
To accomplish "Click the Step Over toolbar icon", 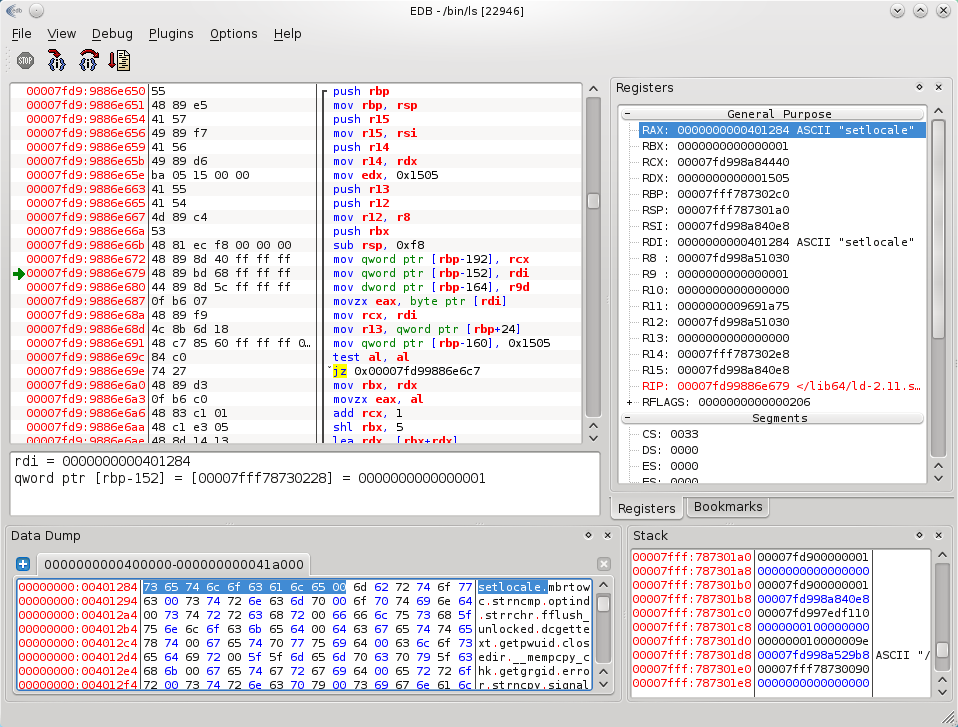I will pos(88,60).
